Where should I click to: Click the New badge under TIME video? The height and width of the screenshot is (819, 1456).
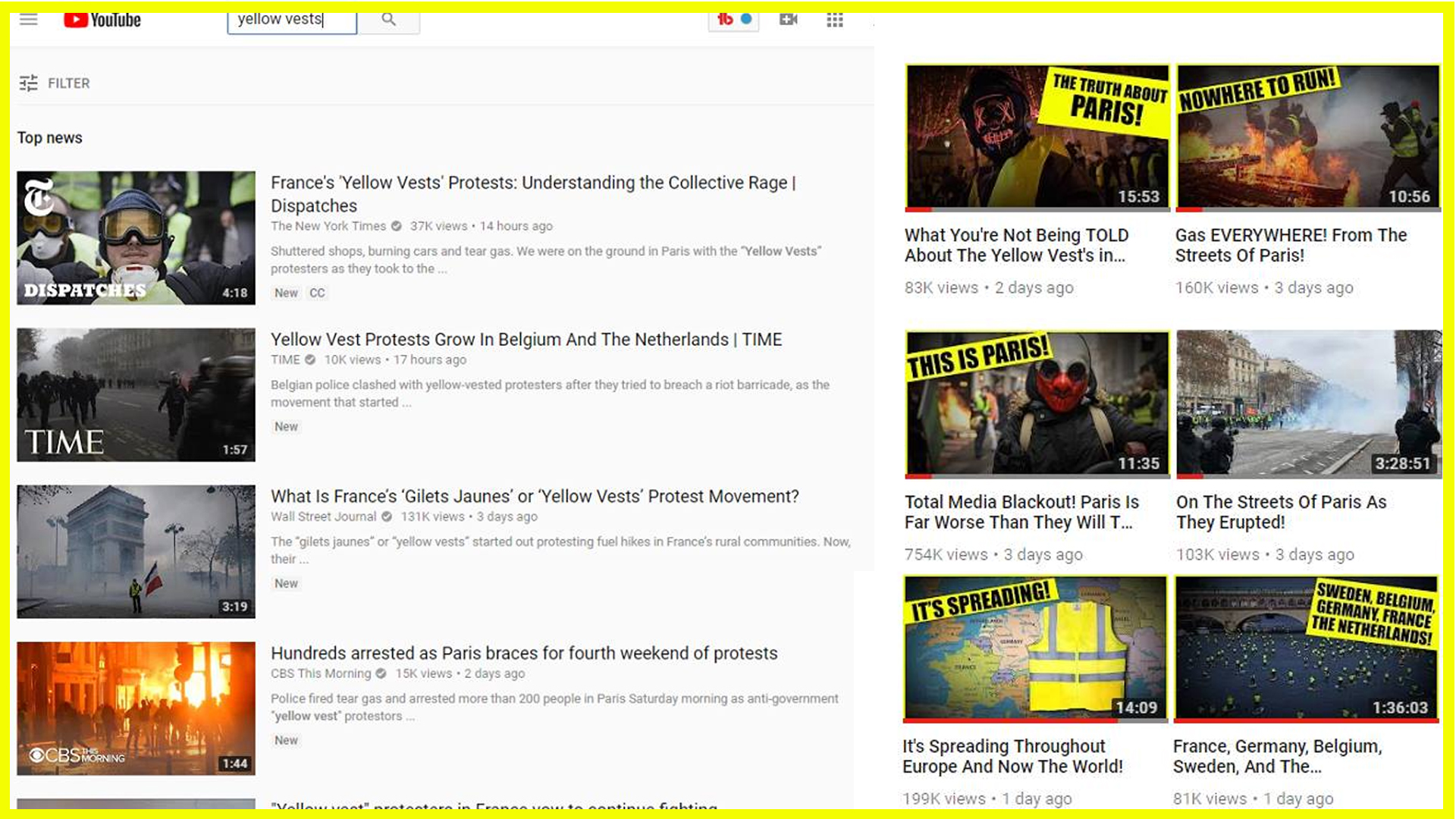286,426
